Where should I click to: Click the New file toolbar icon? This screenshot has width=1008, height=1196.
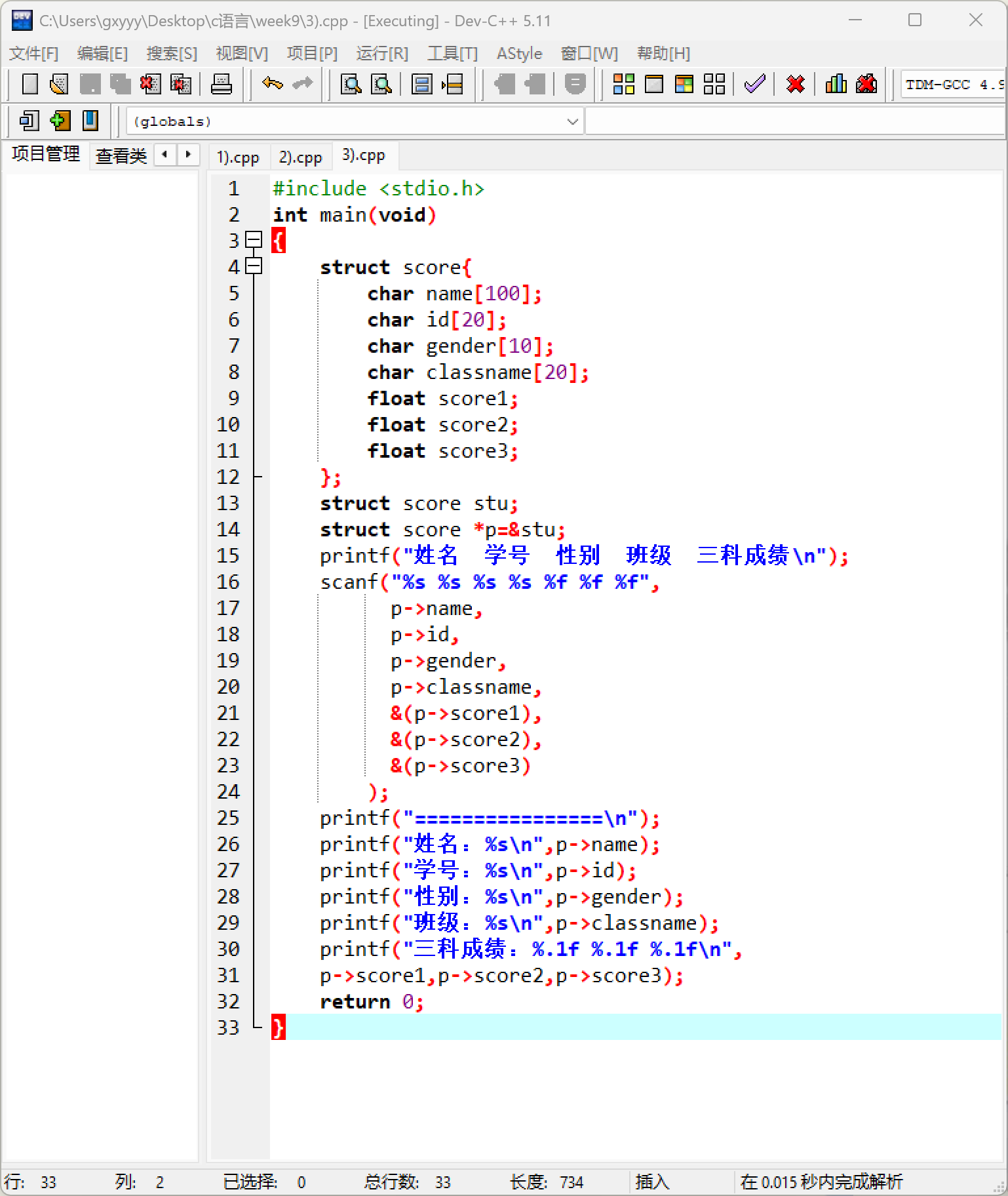[29, 84]
